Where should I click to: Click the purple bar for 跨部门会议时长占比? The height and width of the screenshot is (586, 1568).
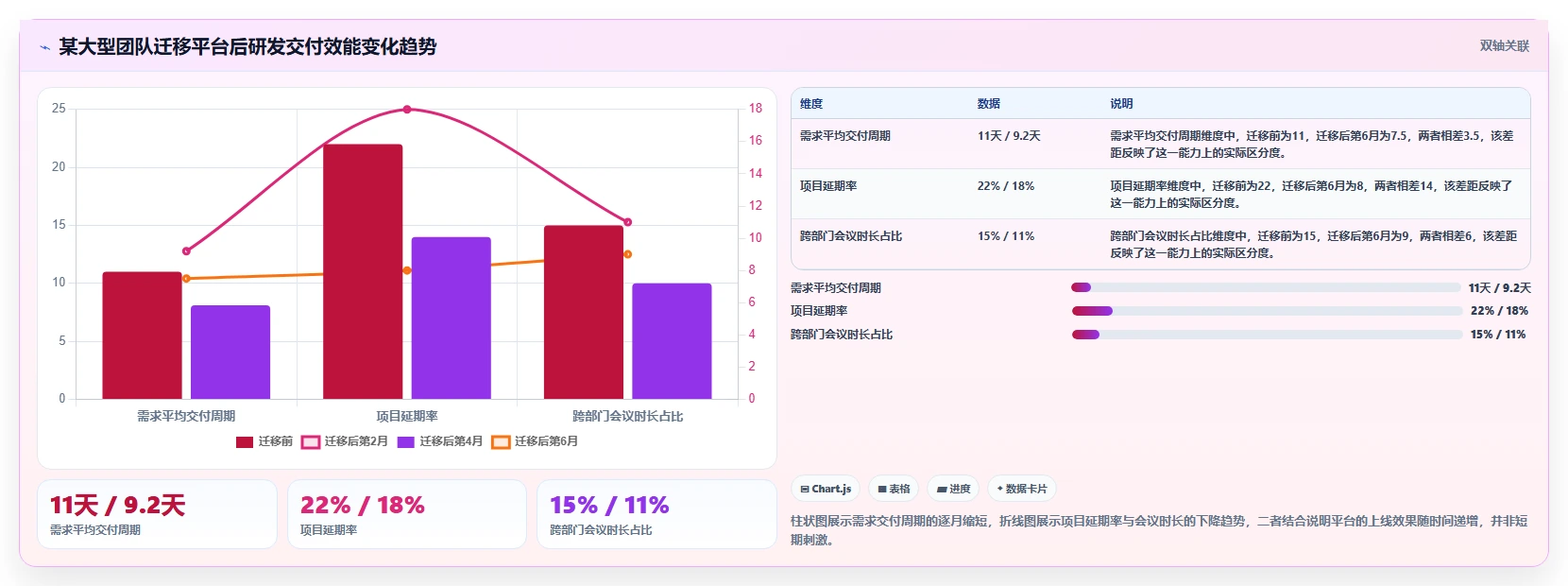point(672,341)
